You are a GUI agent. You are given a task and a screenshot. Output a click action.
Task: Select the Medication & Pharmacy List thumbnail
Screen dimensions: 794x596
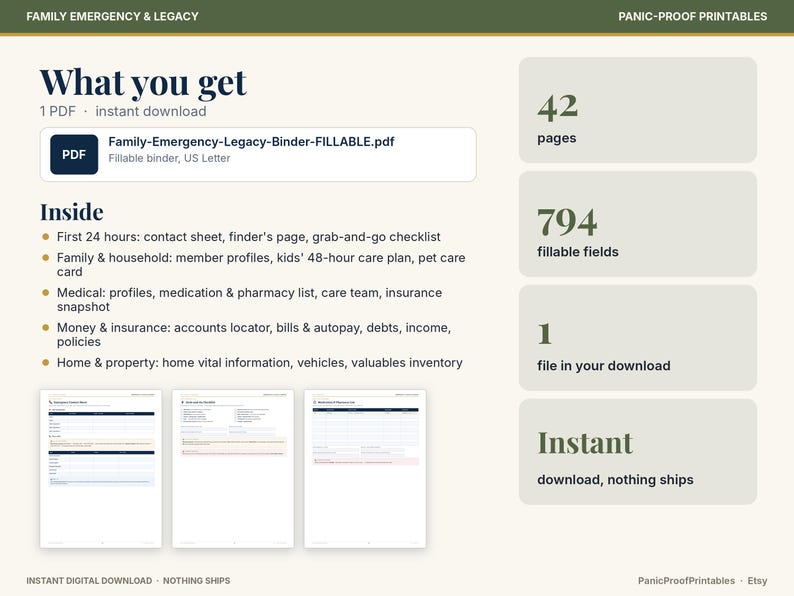(x=365, y=468)
